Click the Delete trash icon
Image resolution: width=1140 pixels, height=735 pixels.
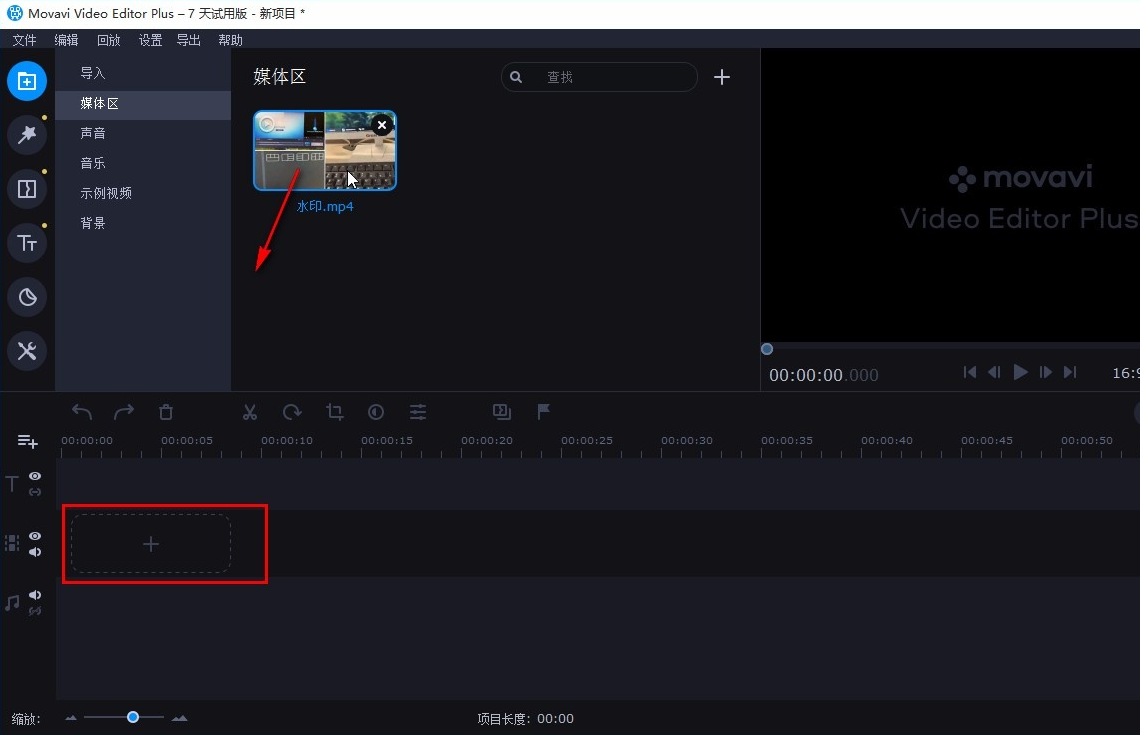(x=166, y=412)
